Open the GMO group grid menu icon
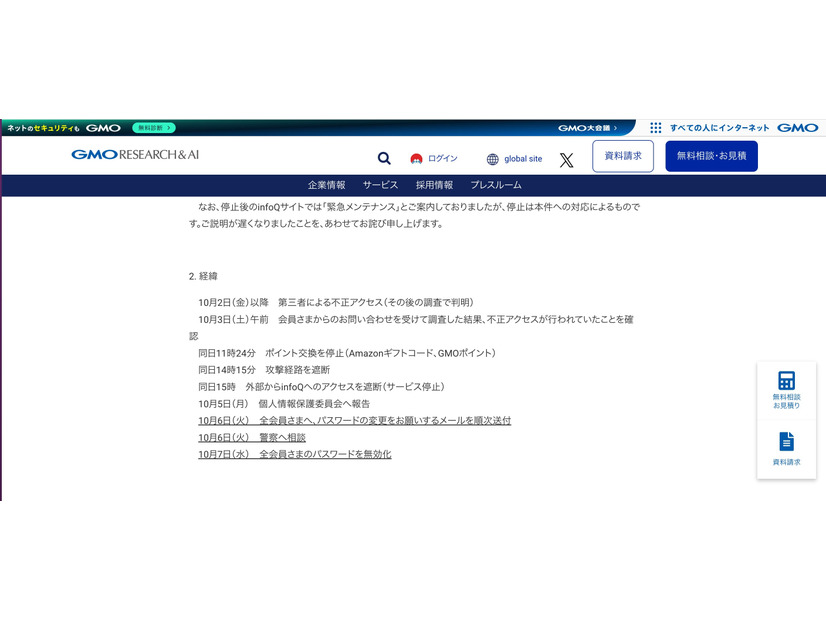The height and width of the screenshot is (620, 826). [655, 127]
